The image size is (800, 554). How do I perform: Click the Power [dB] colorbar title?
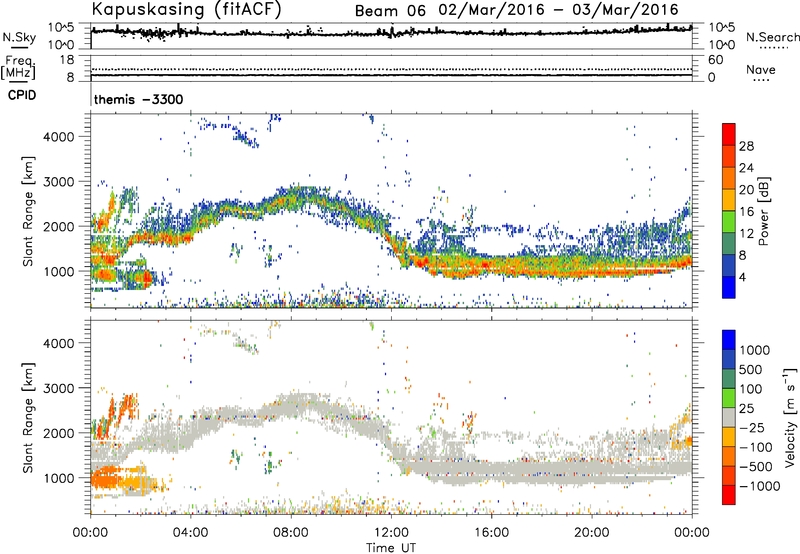pyautogui.click(x=763, y=211)
